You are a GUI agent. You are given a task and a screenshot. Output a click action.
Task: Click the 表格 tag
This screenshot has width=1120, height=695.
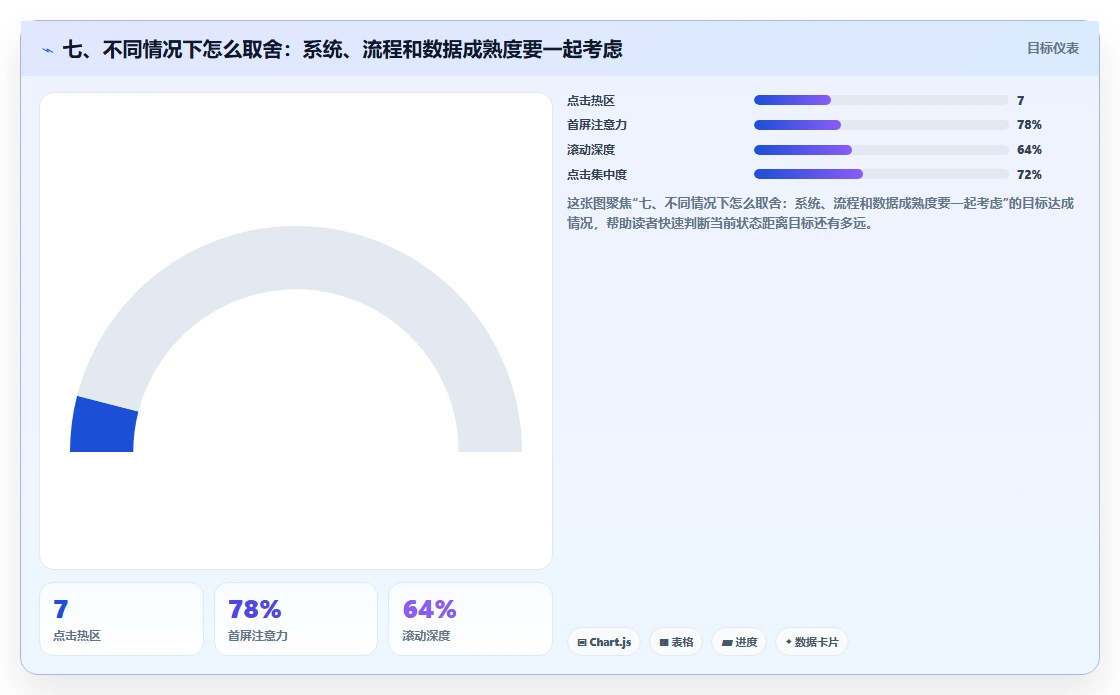tap(676, 642)
